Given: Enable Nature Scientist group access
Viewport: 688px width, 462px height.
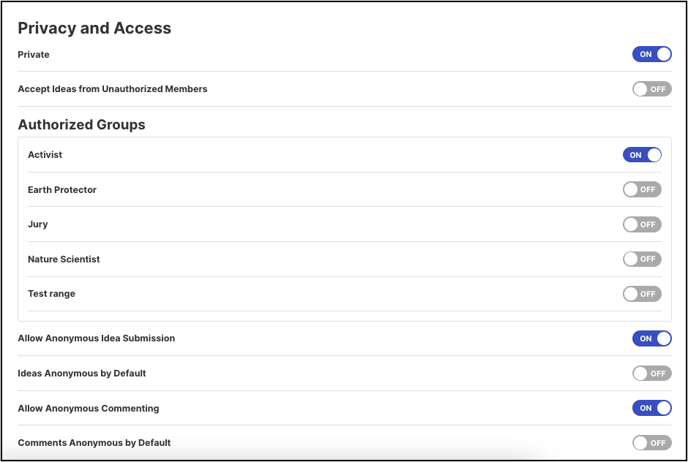Looking at the screenshot, I should click(642, 259).
